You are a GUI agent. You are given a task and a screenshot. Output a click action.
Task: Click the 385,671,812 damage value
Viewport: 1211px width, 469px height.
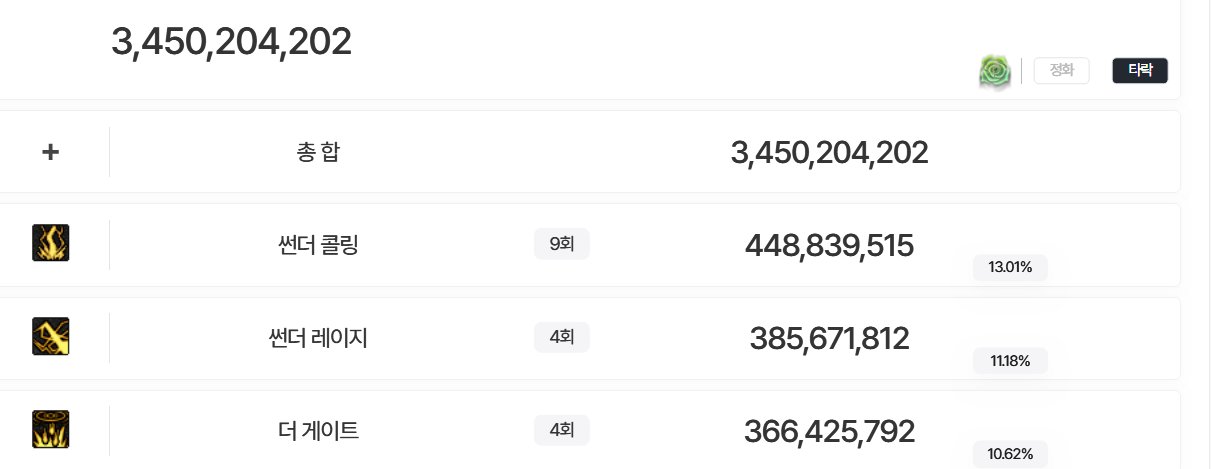tap(829, 339)
